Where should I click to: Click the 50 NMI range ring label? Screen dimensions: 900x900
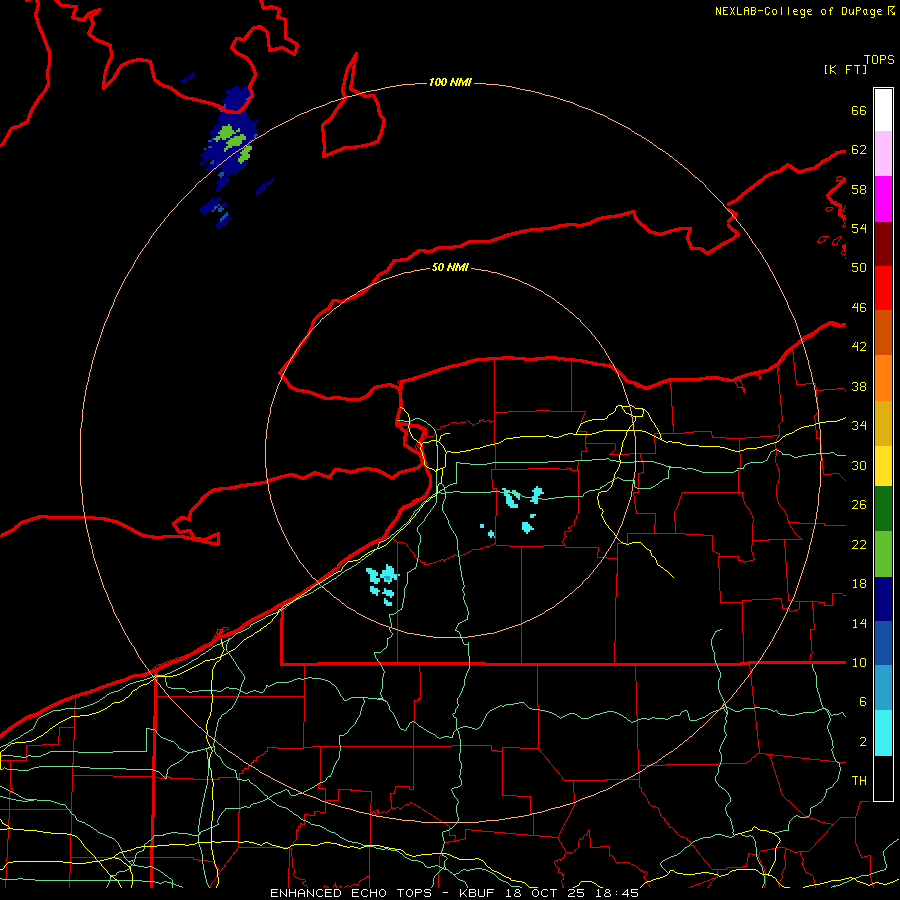pyautogui.click(x=450, y=267)
